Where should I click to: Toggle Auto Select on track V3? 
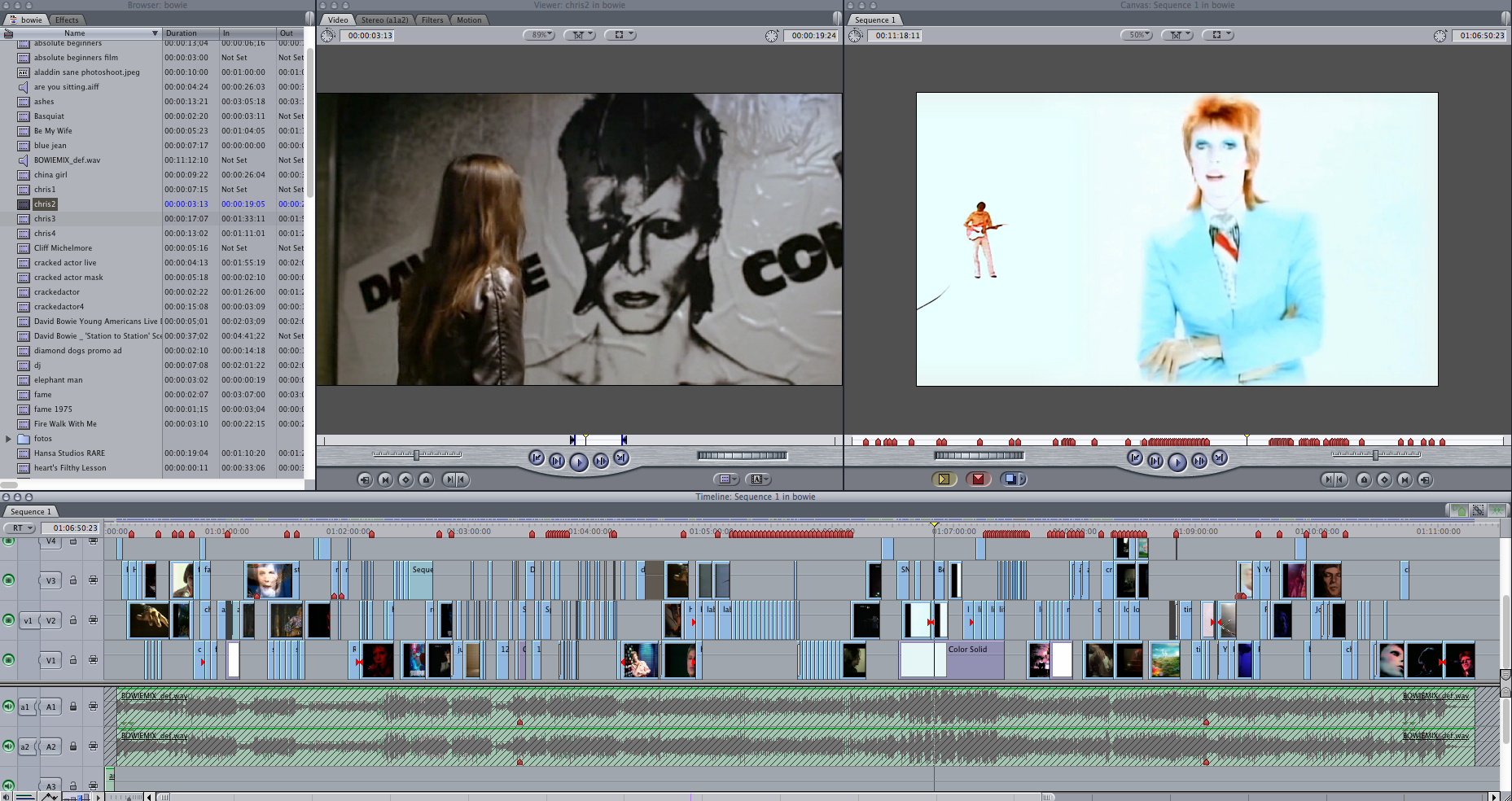click(x=93, y=580)
